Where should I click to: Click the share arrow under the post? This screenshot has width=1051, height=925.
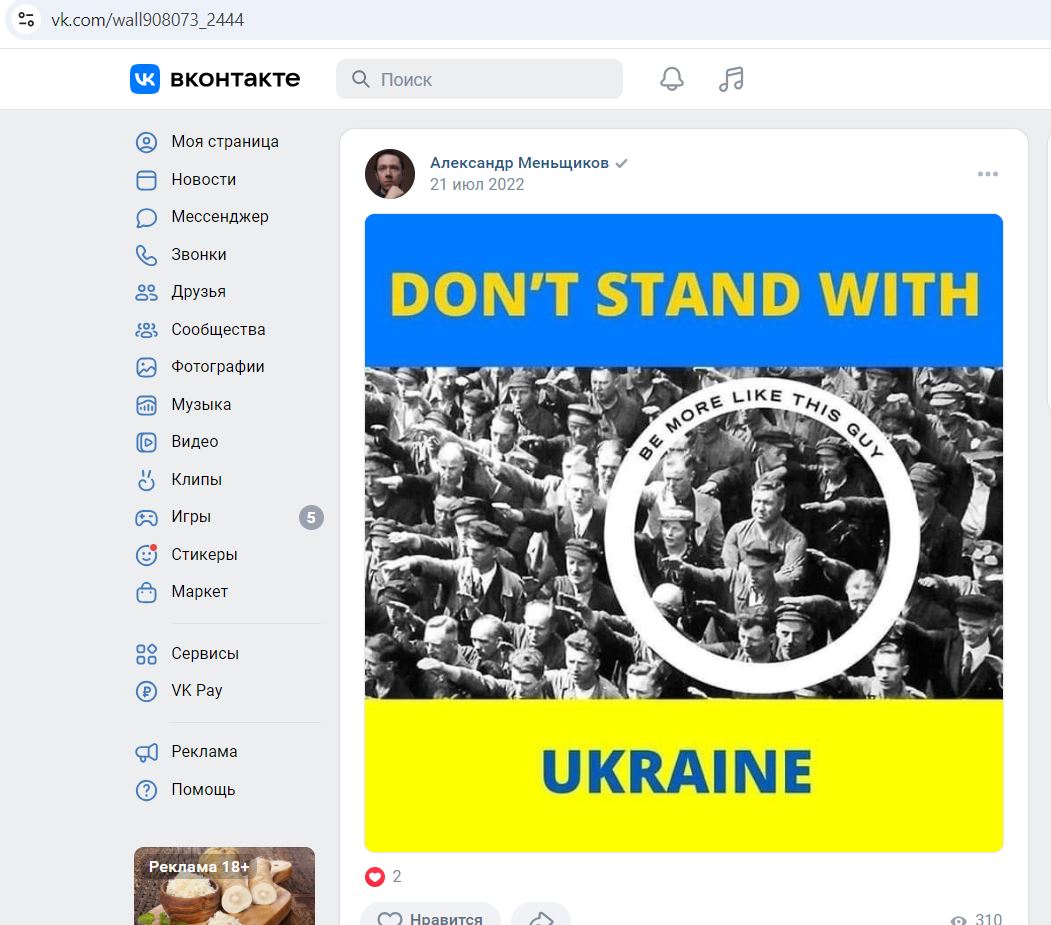pyautogui.click(x=541, y=917)
